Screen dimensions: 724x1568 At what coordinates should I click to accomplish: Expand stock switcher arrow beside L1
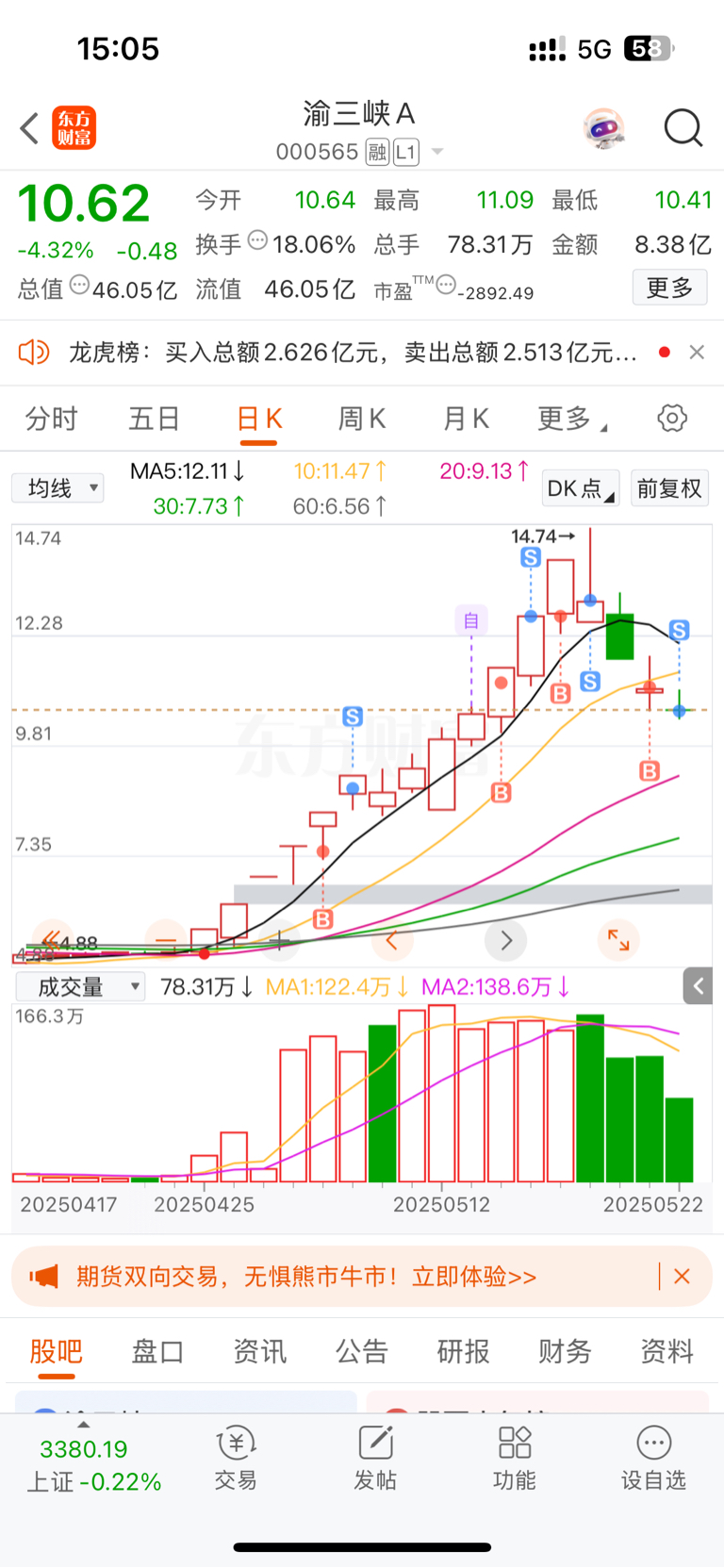coord(437,151)
